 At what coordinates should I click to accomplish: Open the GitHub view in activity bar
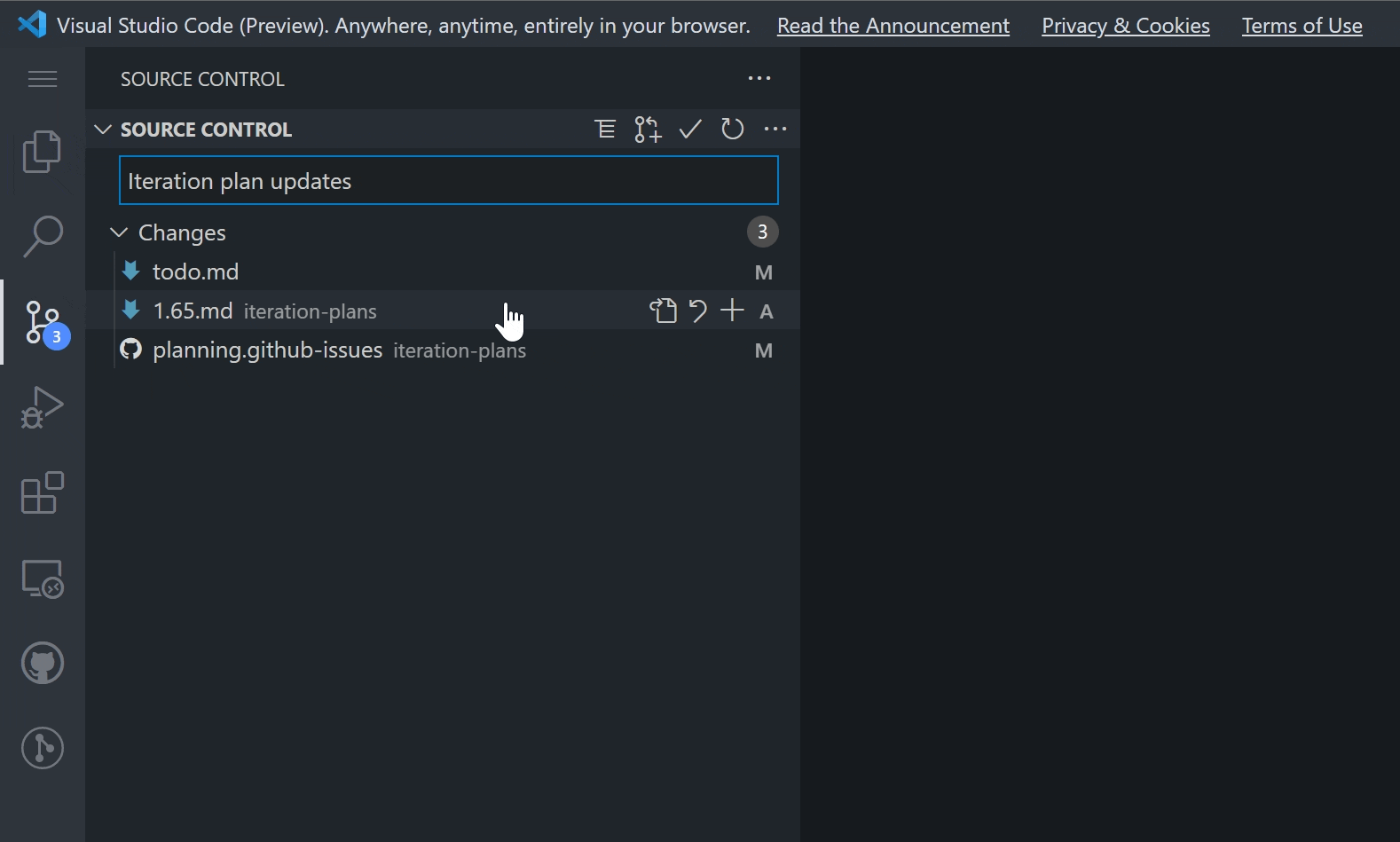pos(43,663)
